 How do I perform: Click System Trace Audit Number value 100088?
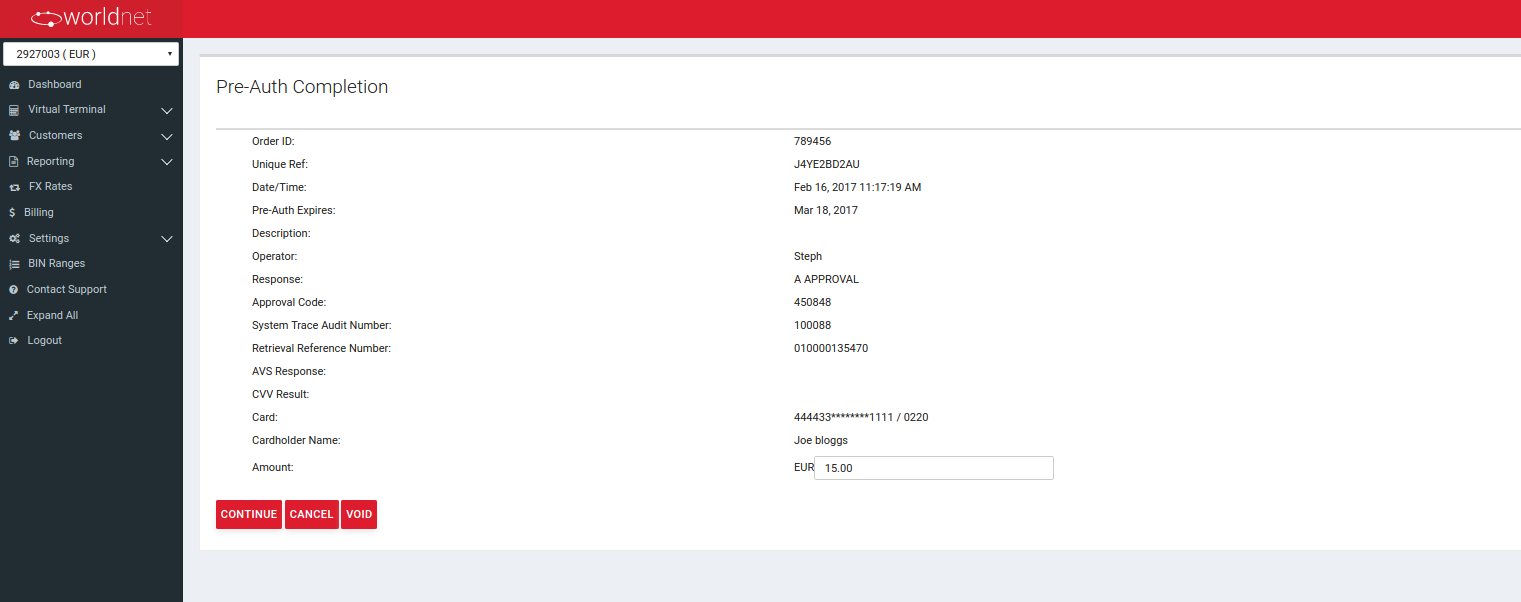(812, 325)
